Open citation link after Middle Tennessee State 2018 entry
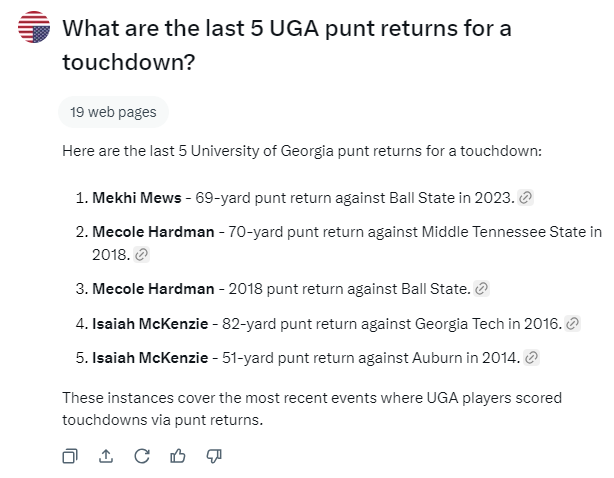The image size is (614, 478). pos(141,255)
